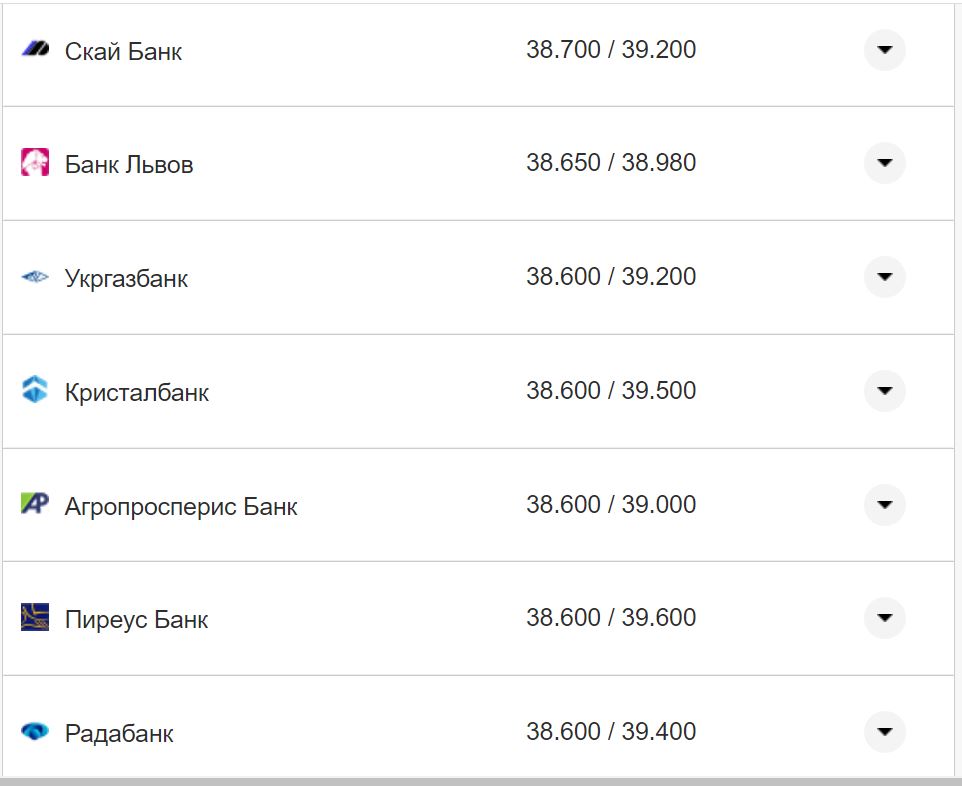The height and width of the screenshot is (786, 962).
Task: Open the Радабанк details arrow
Action: (884, 732)
